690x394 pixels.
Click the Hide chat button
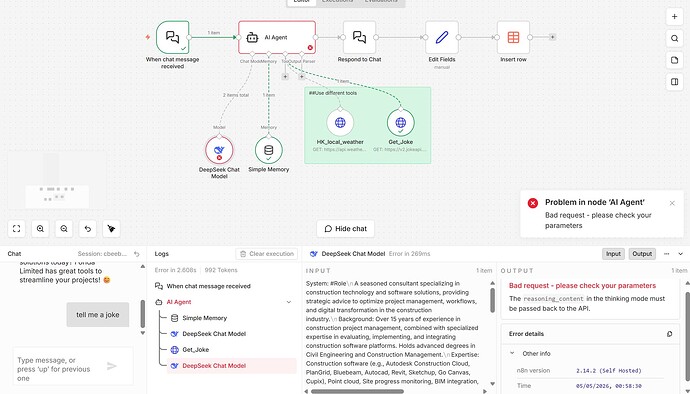point(345,228)
